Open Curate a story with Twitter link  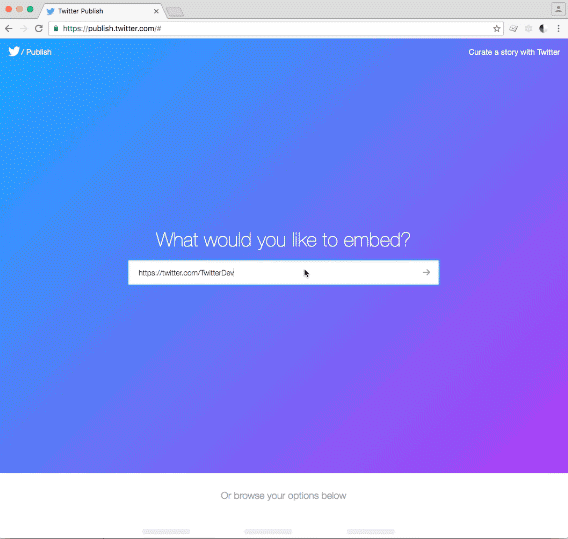514,52
